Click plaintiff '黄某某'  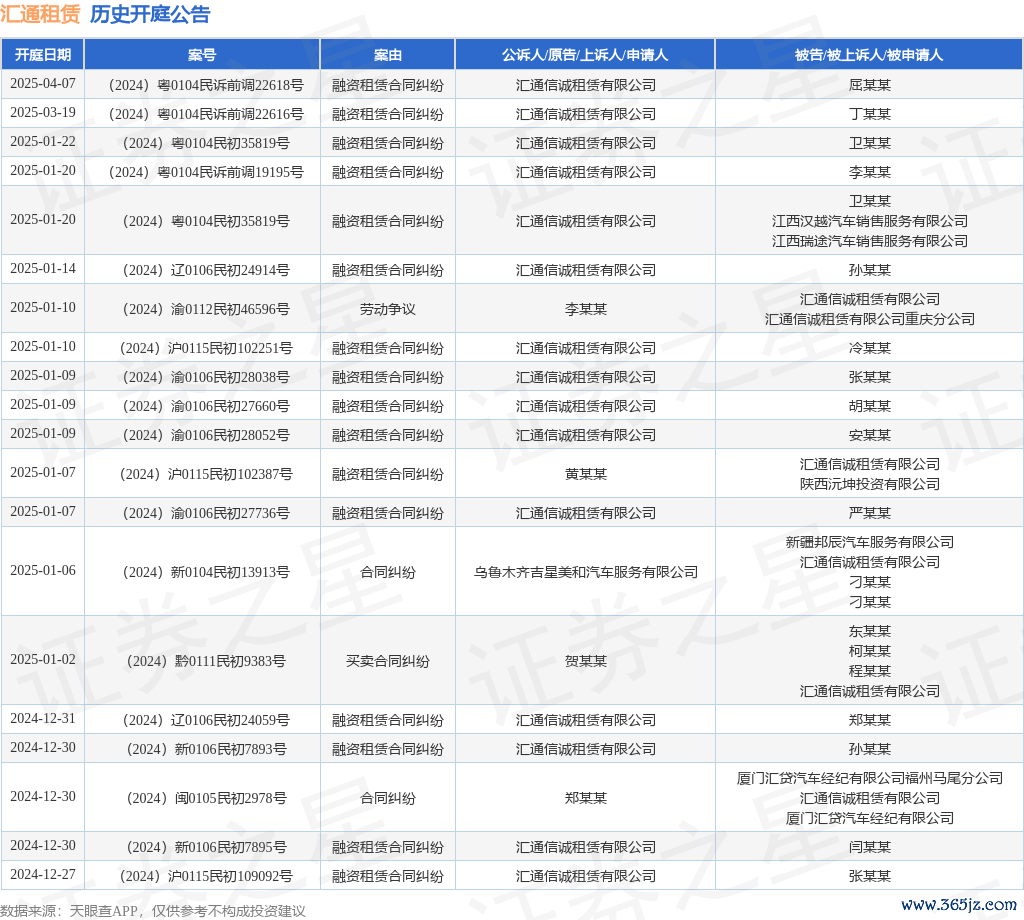pos(586,474)
